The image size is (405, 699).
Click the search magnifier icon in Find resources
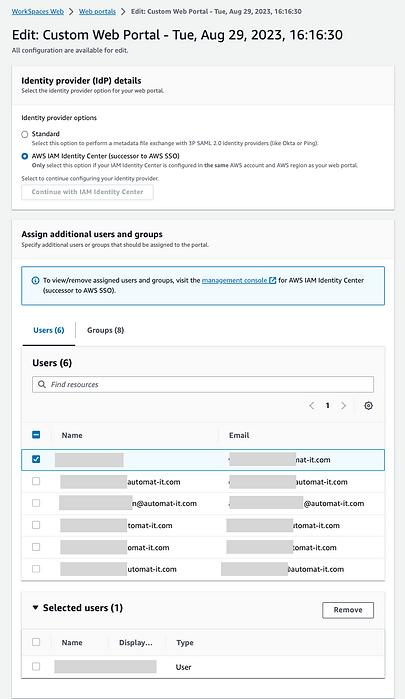(41, 384)
